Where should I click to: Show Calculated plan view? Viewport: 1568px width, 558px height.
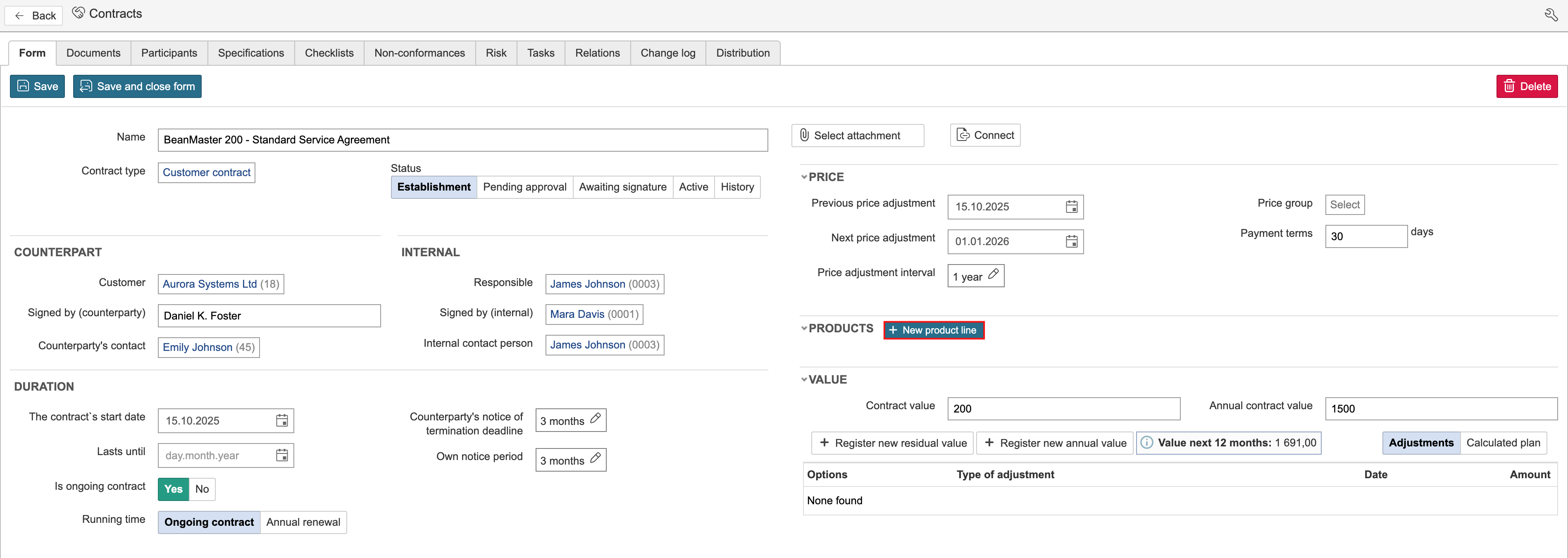(x=1503, y=442)
